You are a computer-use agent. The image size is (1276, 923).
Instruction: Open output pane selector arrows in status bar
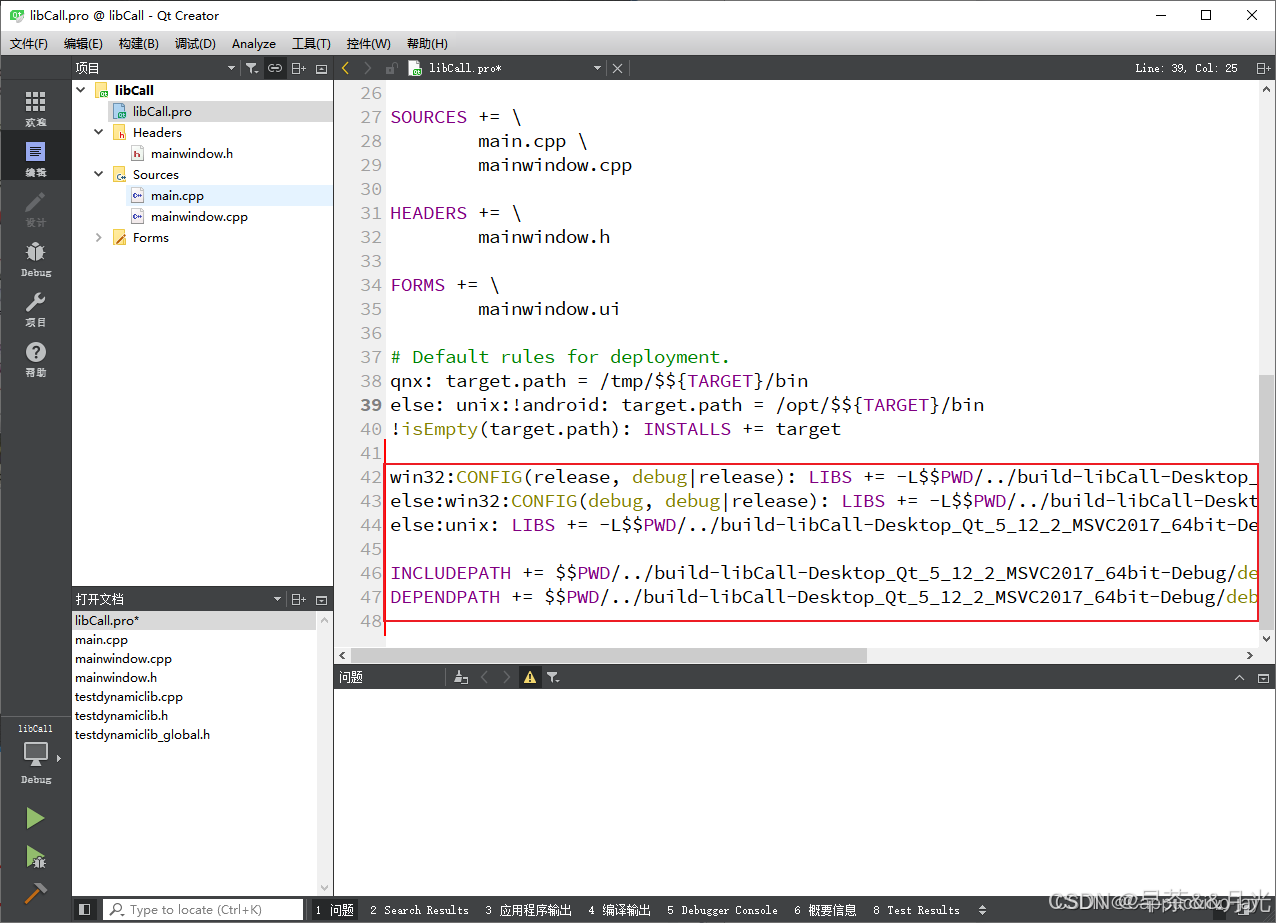[x=982, y=910]
